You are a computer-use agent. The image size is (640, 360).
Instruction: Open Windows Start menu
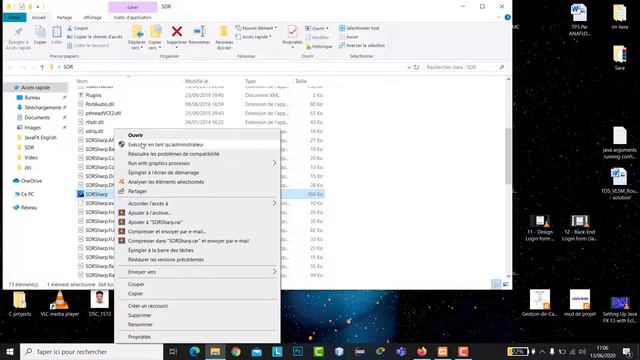click(x=10, y=351)
